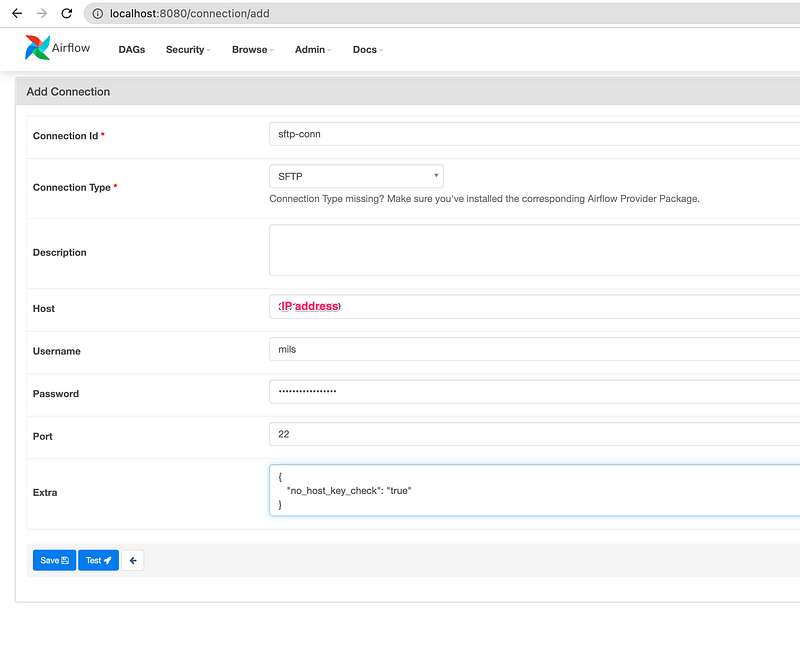Save the connection

54,560
